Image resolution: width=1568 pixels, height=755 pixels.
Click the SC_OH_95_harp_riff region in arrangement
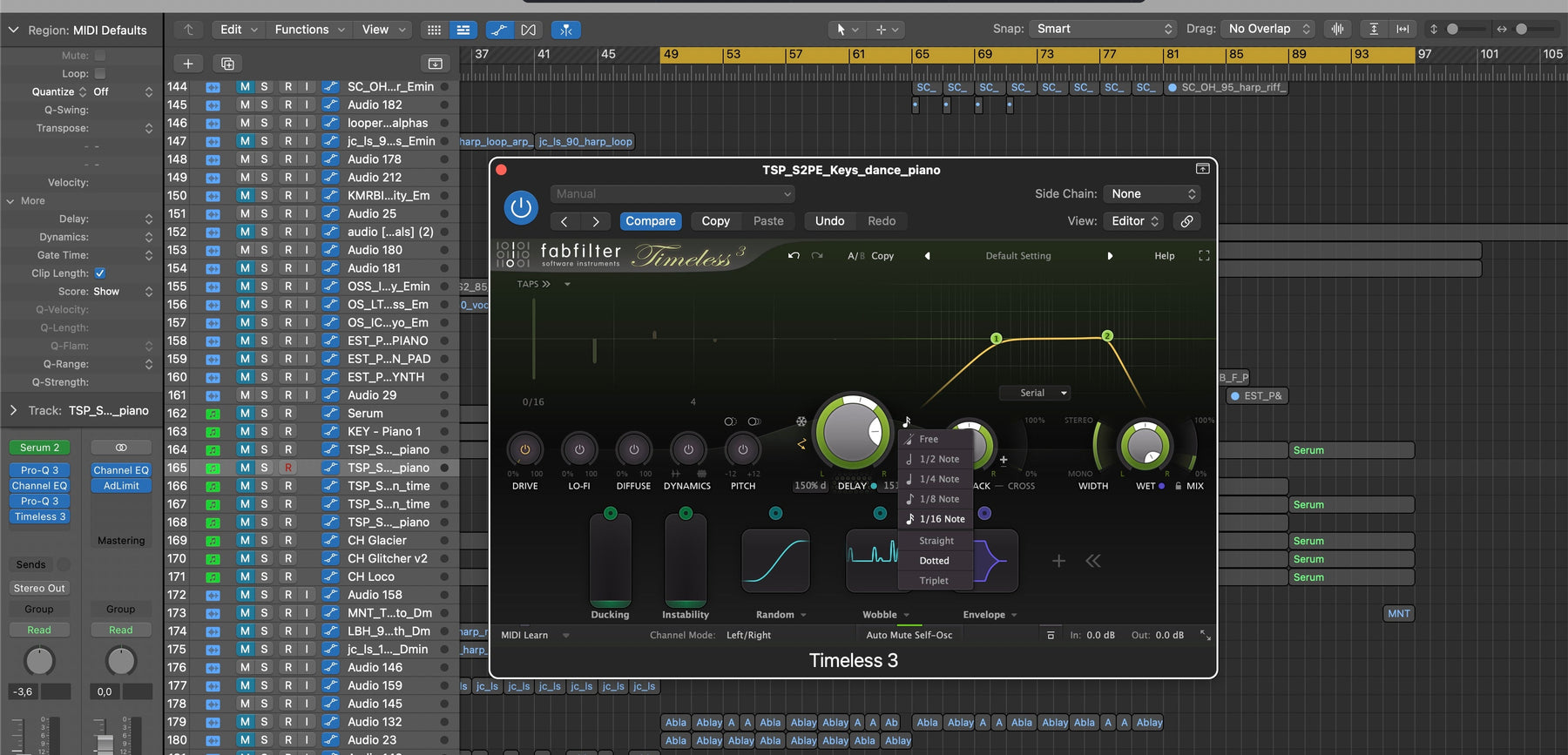1227,87
